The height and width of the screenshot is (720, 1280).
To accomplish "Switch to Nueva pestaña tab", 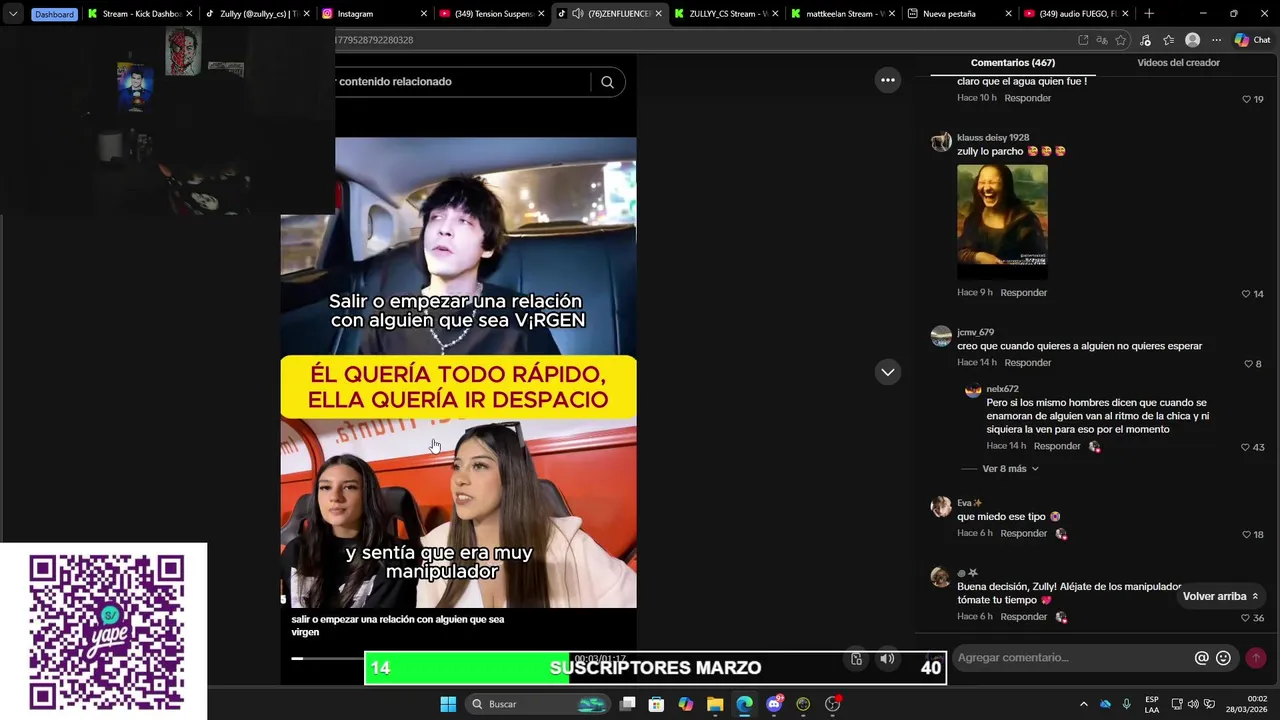I will (x=960, y=14).
